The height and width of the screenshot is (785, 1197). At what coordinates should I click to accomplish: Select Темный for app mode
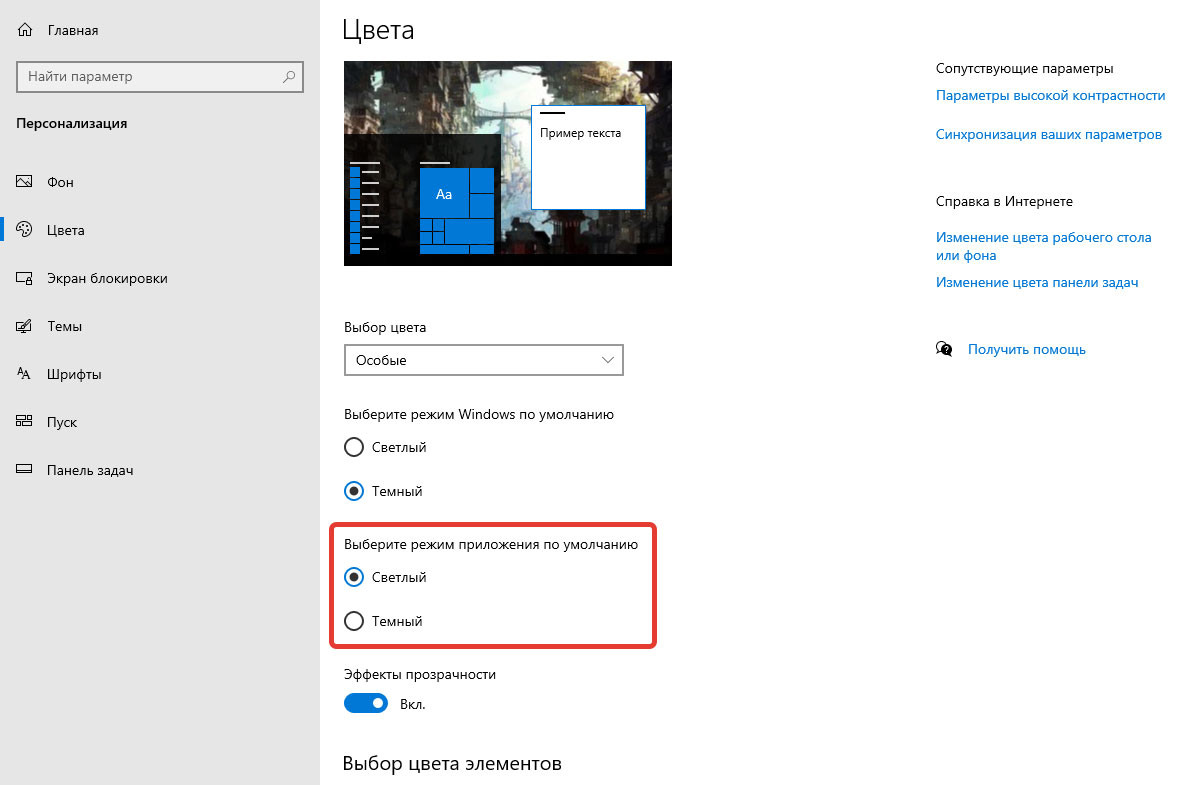click(x=353, y=621)
